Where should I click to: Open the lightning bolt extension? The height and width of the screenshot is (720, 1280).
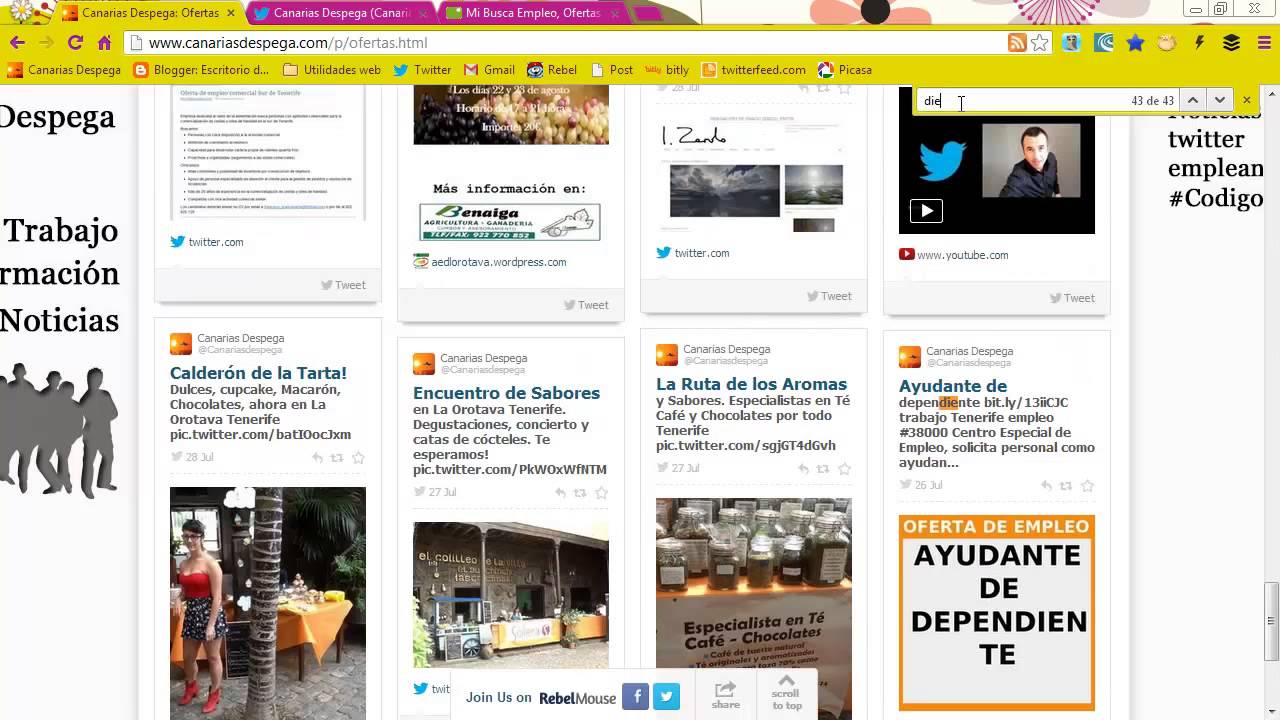[x=1199, y=43]
